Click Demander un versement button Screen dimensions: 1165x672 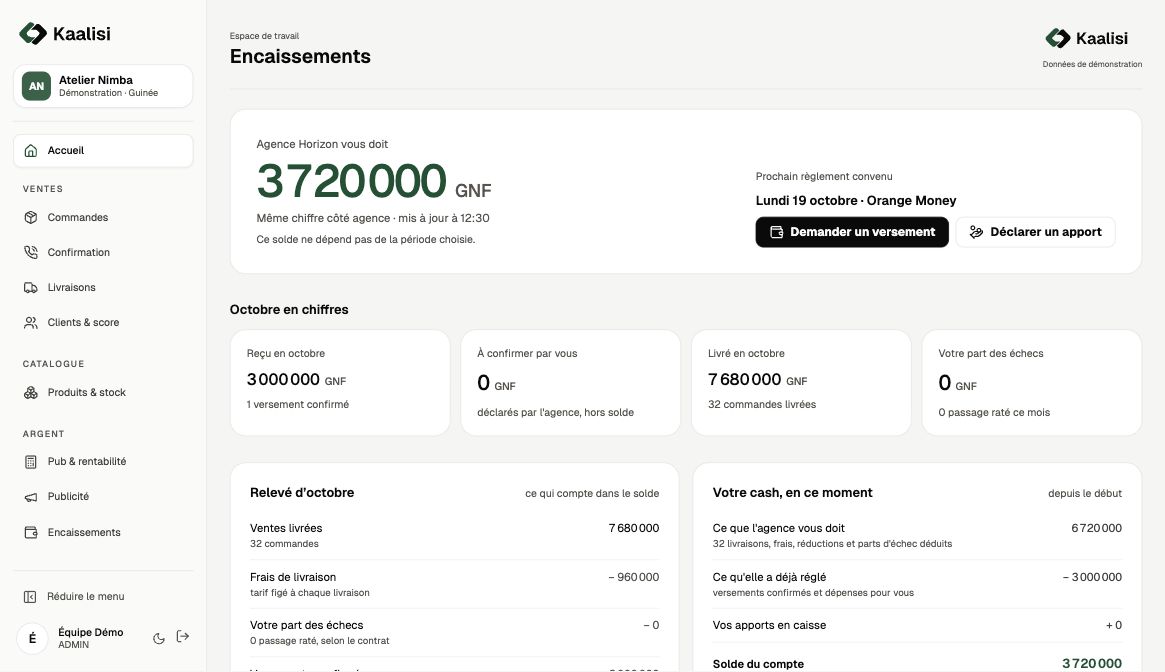click(x=851, y=232)
